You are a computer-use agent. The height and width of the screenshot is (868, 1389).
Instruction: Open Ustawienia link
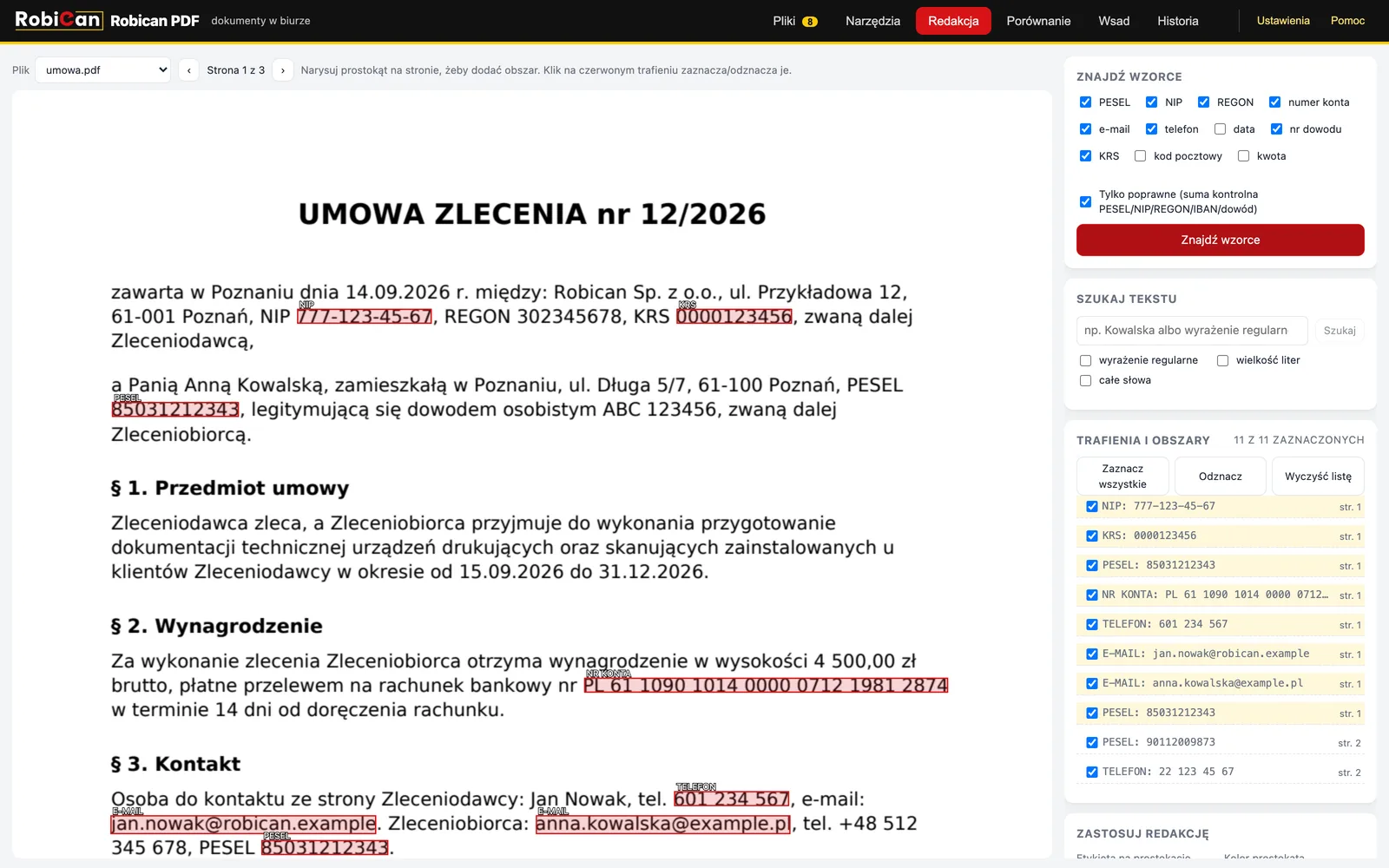(1283, 21)
